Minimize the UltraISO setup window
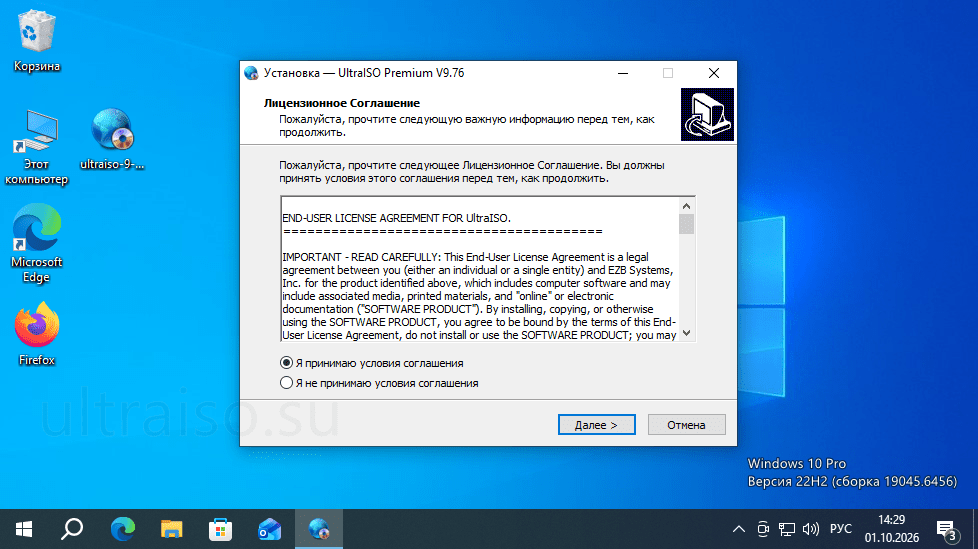This screenshot has width=978, height=549. tap(622, 73)
